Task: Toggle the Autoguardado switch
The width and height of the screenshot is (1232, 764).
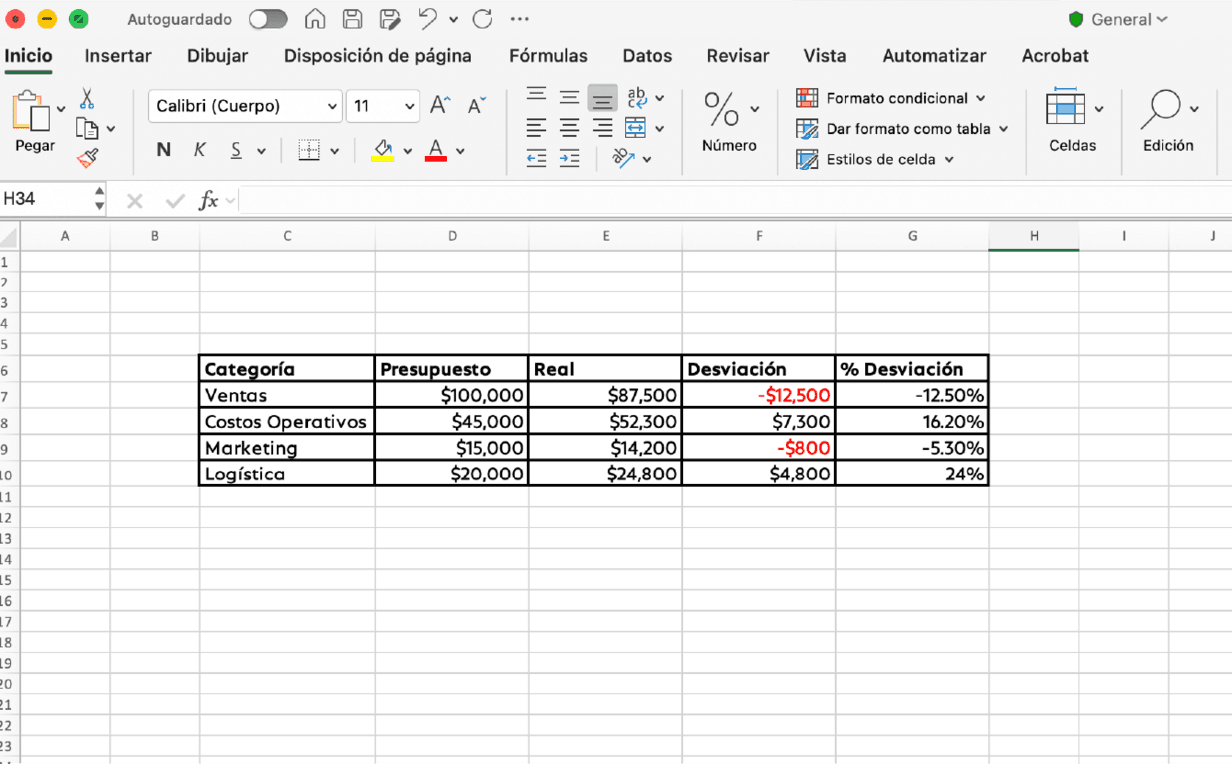Action: [268, 19]
